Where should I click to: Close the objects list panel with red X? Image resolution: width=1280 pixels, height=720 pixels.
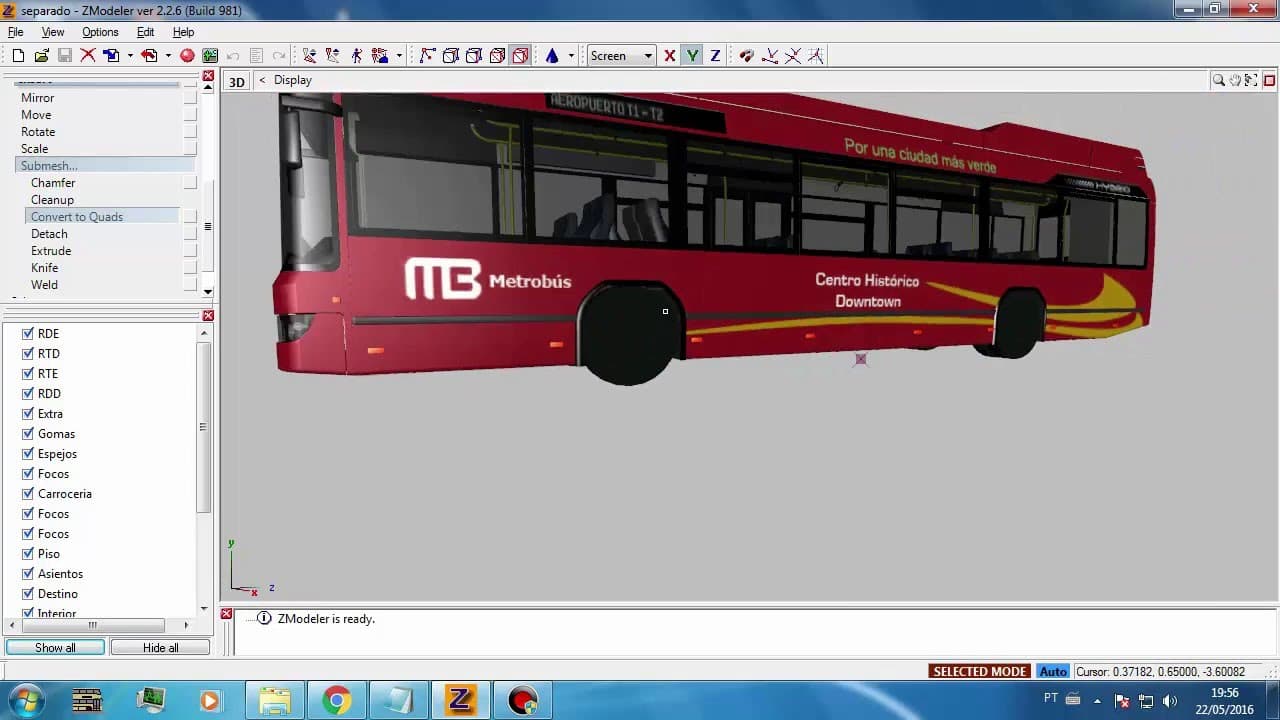(208, 316)
